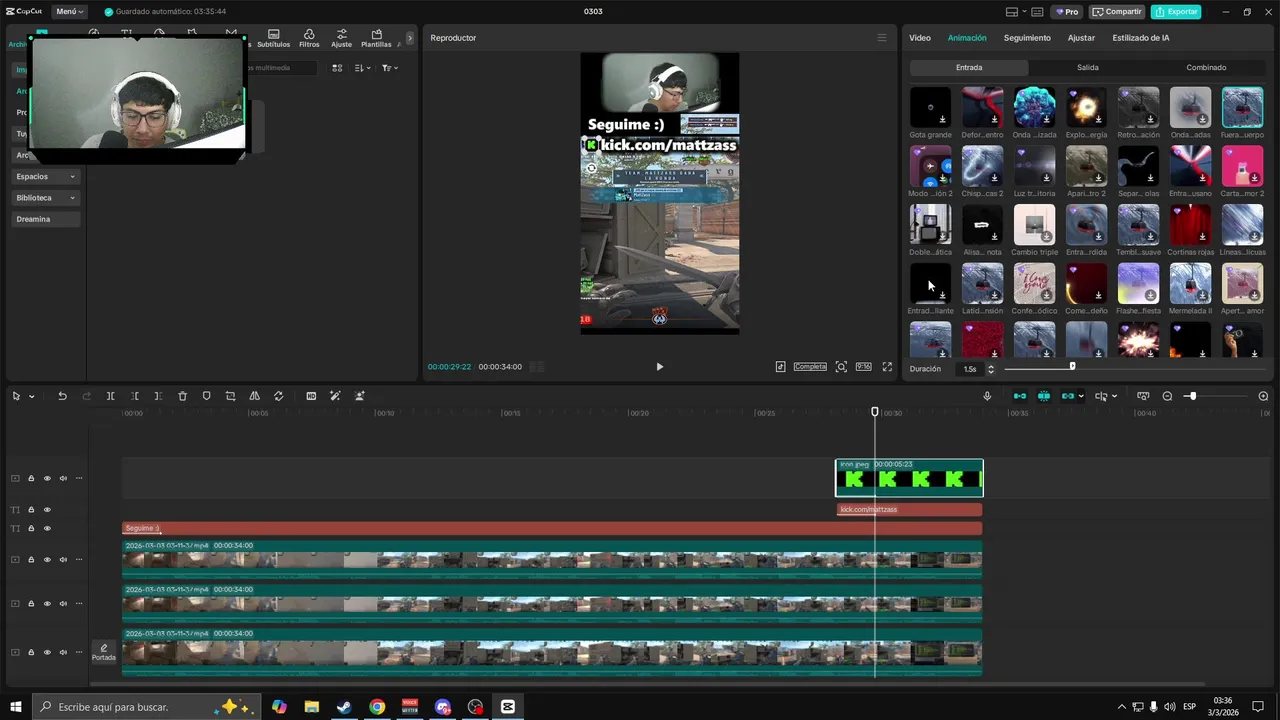The image size is (1280, 720).
Task: Switch to the Ajustar tab
Action: pyautogui.click(x=1081, y=38)
